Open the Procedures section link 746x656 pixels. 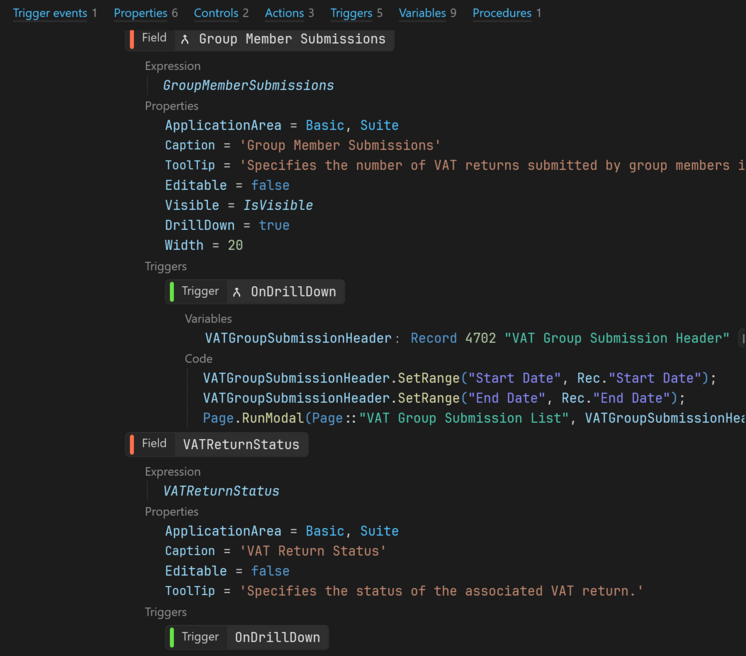pos(502,13)
